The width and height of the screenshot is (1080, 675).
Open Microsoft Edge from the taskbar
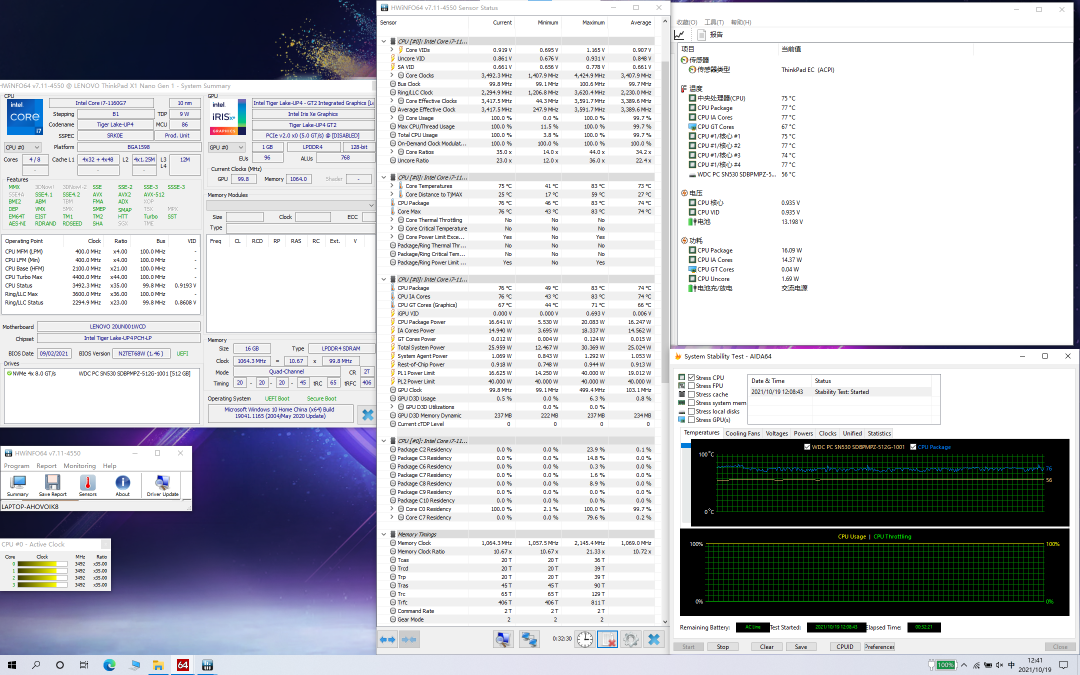pyautogui.click(x=110, y=665)
